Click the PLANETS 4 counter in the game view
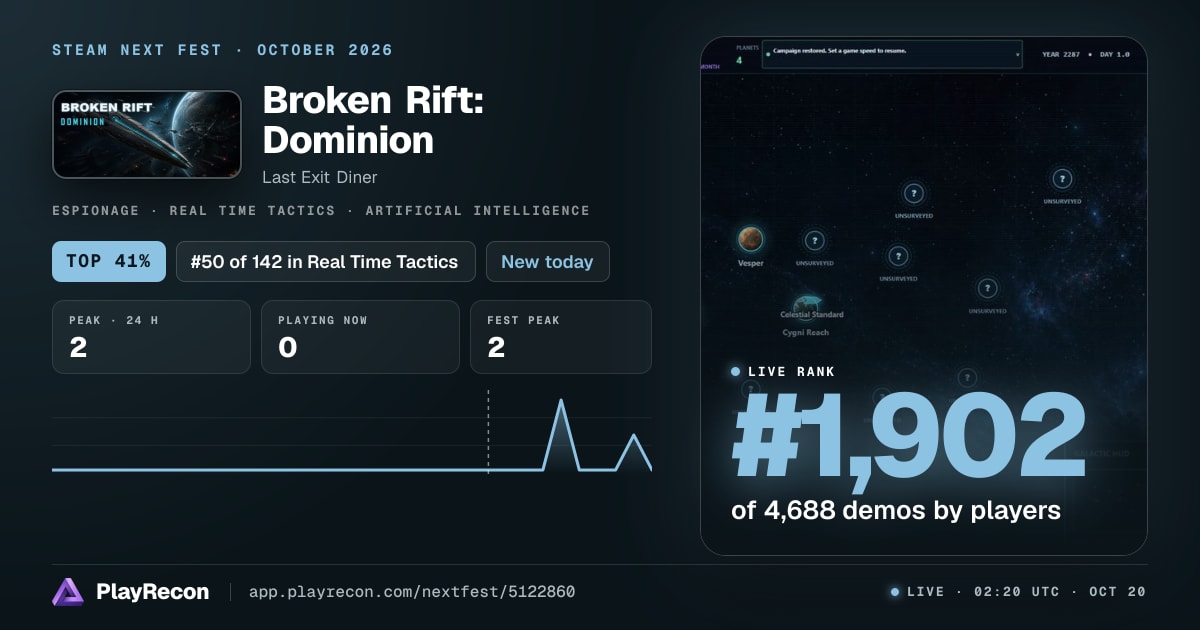 pos(746,54)
